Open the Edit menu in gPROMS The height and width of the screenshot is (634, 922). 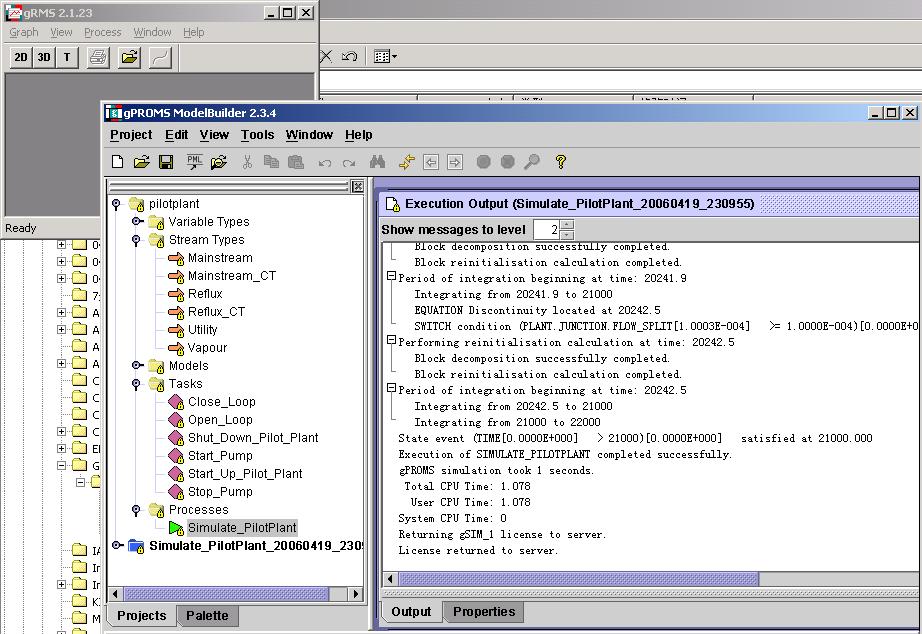pos(176,135)
